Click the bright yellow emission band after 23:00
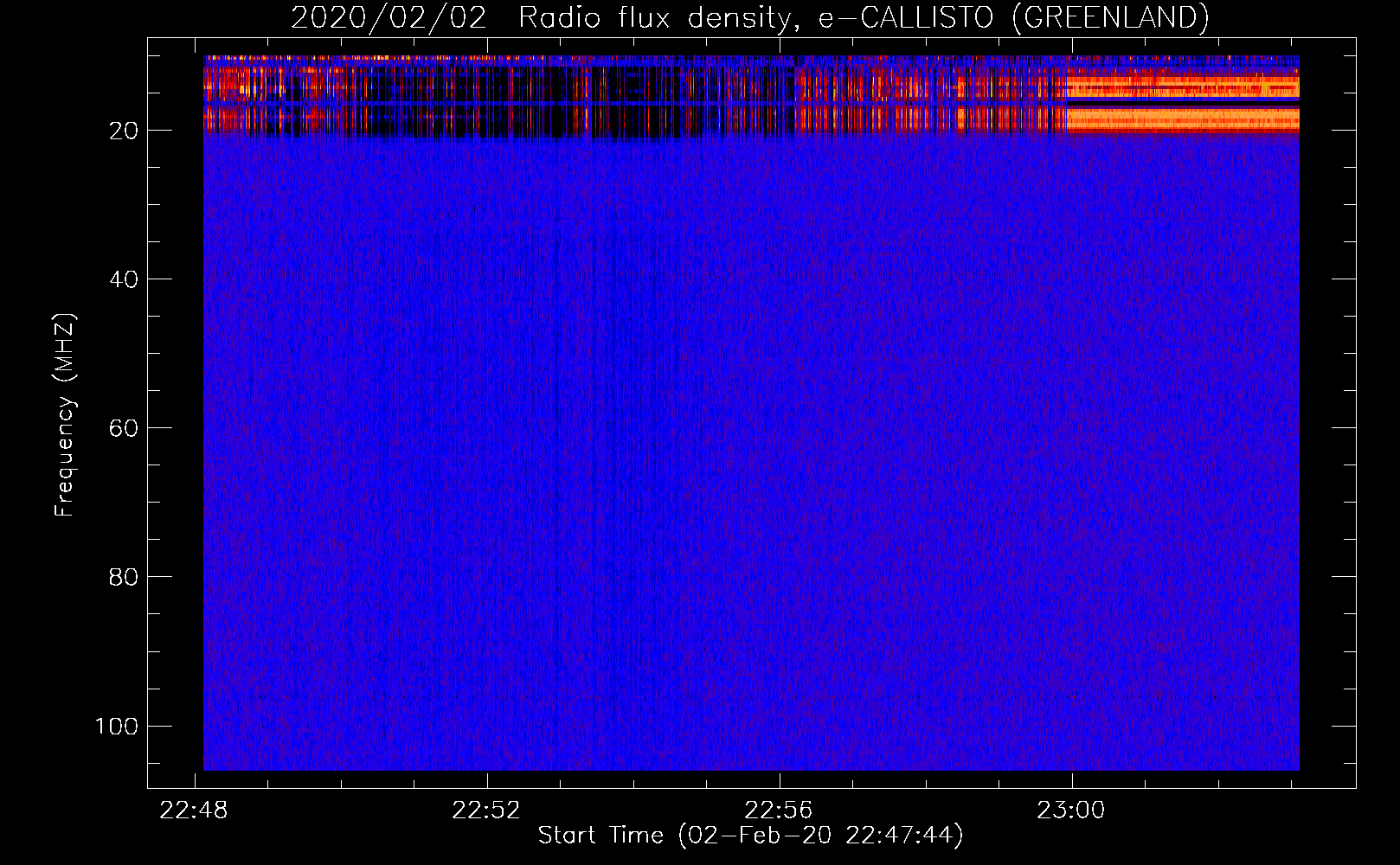This screenshot has height=865, width=1400. click(1183, 103)
